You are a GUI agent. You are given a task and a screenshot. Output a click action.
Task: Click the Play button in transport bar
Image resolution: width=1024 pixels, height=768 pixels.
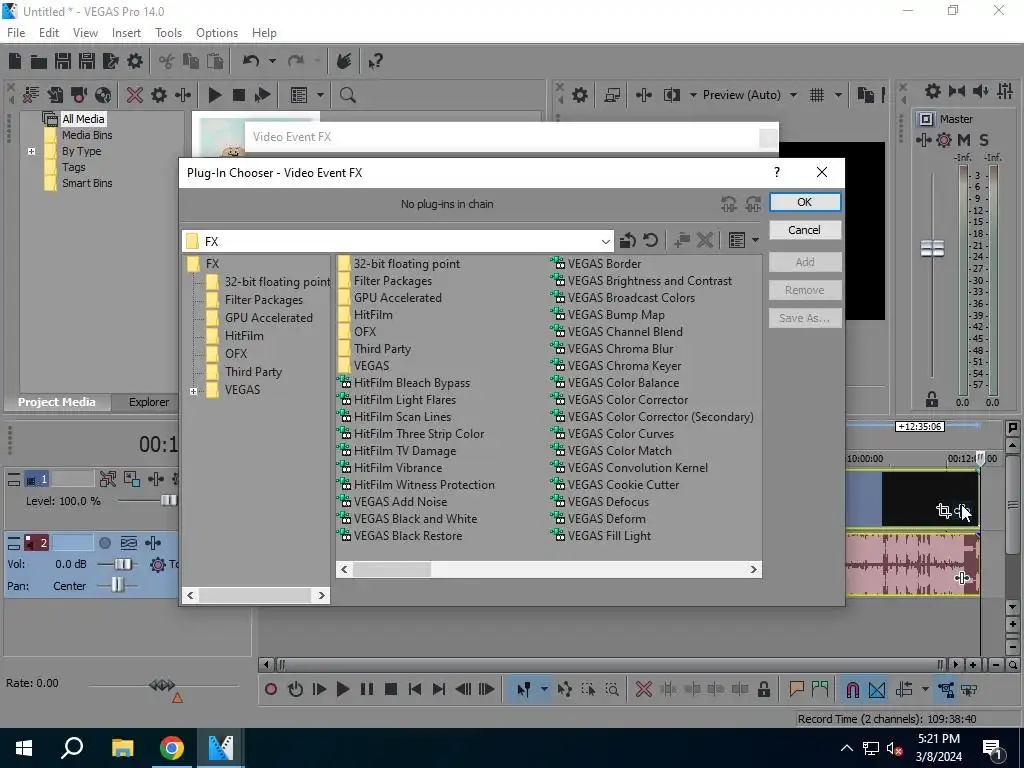(342, 689)
